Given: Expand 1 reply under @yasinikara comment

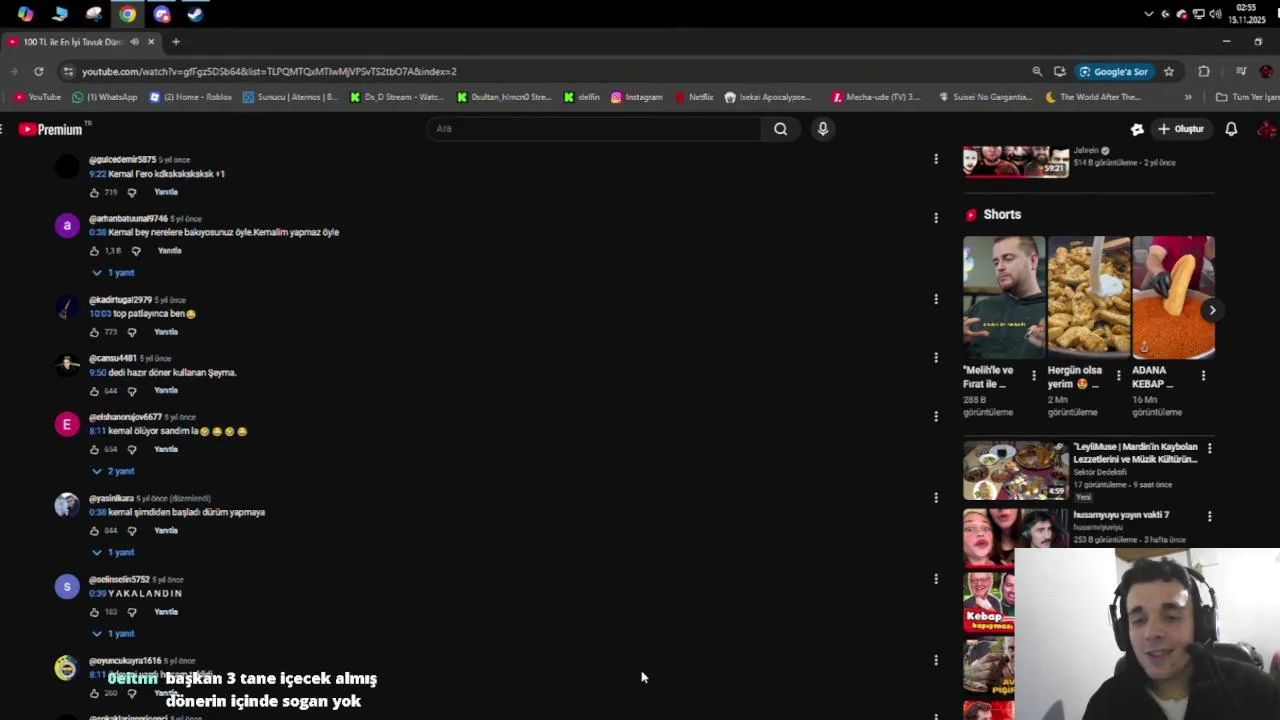Looking at the screenshot, I should click(113, 552).
